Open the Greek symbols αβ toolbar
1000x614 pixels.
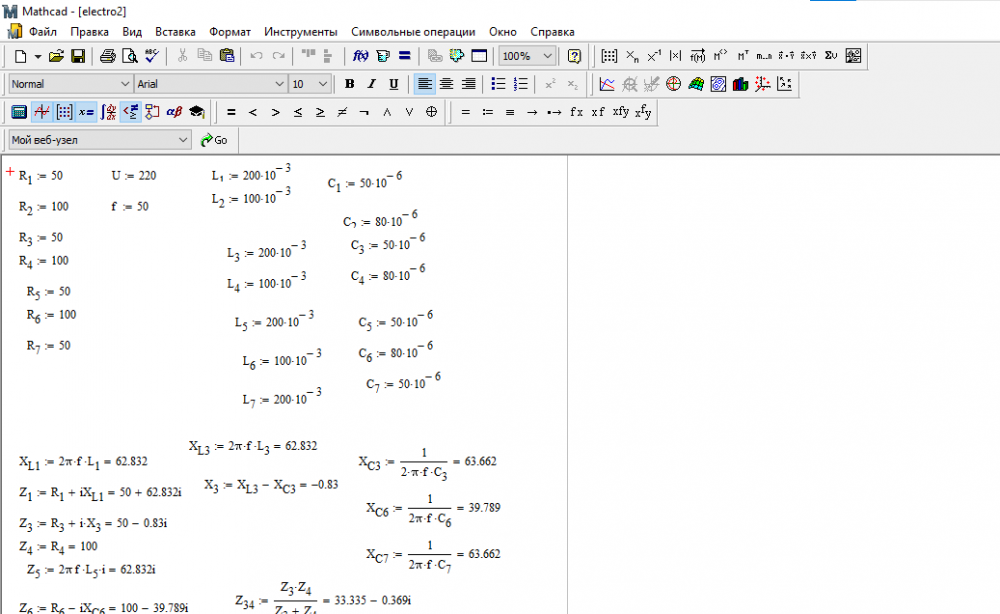pos(174,112)
